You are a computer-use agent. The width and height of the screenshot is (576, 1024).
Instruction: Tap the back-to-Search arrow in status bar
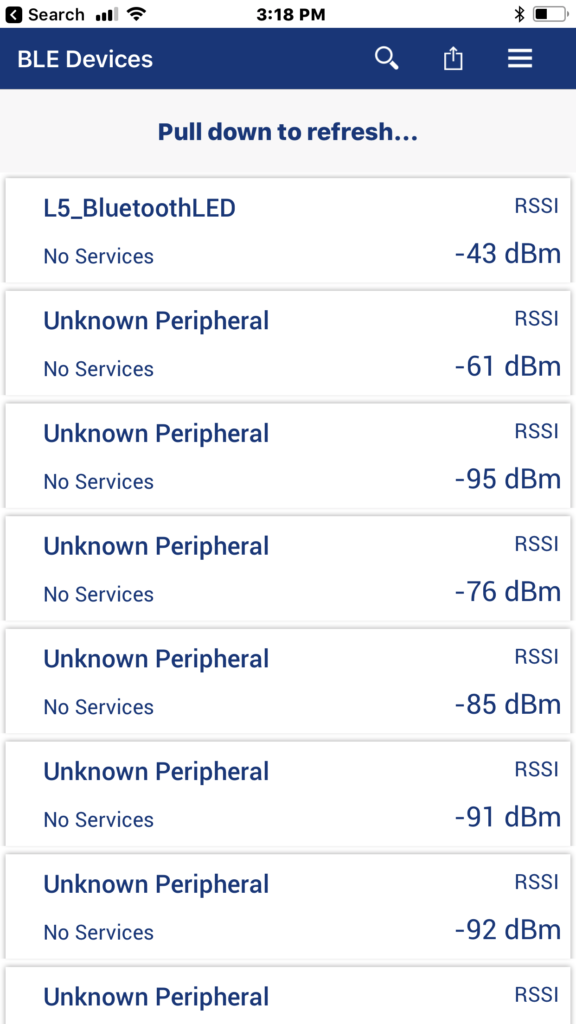13,14
